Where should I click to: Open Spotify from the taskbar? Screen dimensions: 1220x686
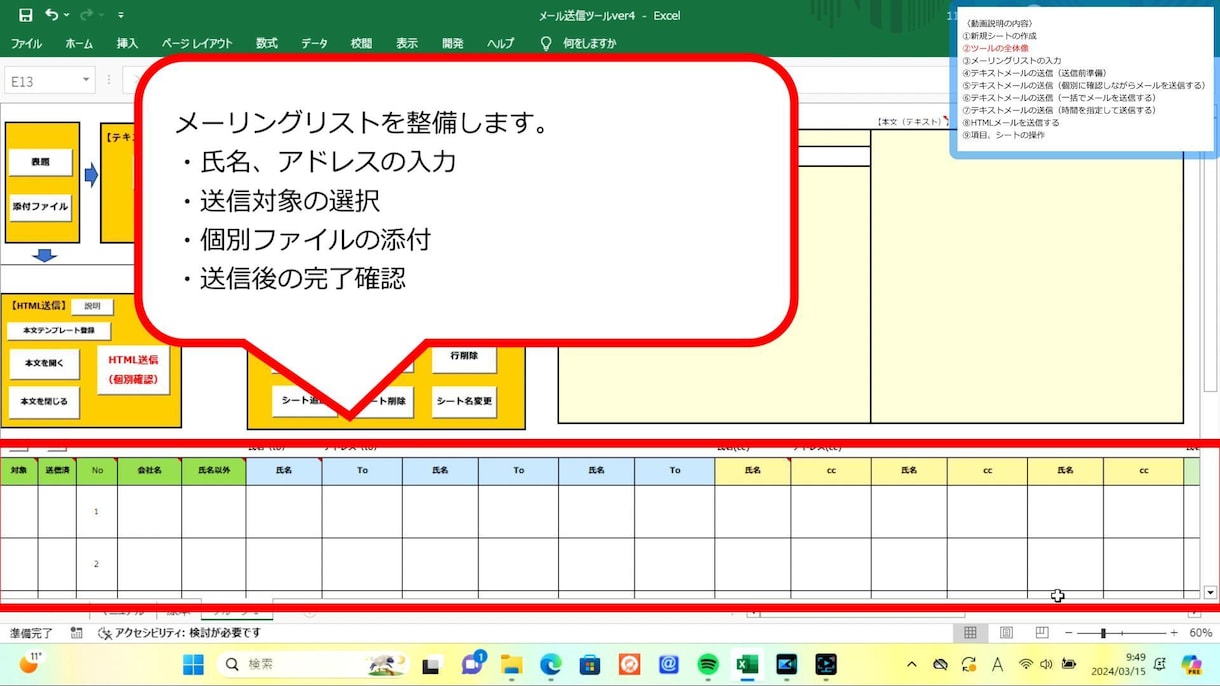pyautogui.click(x=708, y=665)
